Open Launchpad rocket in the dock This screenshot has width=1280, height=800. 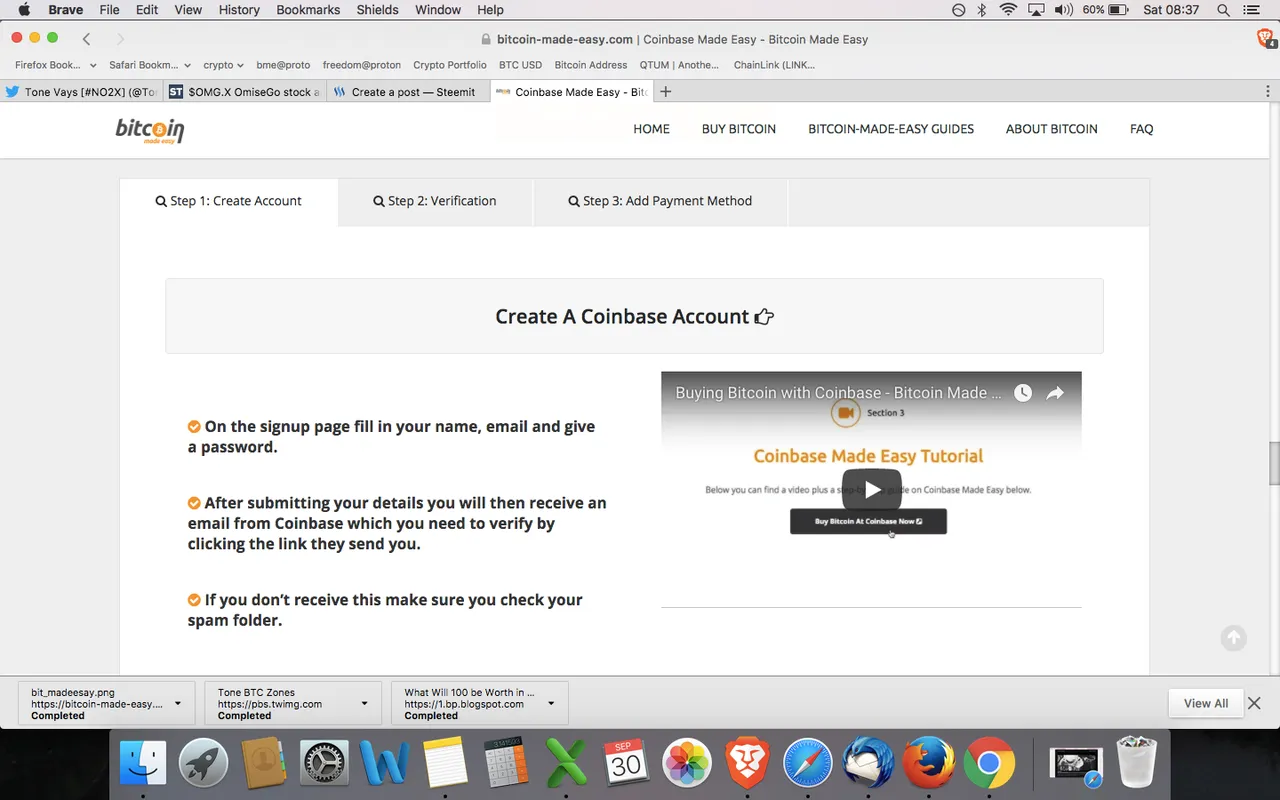pyautogui.click(x=203, y=764)
